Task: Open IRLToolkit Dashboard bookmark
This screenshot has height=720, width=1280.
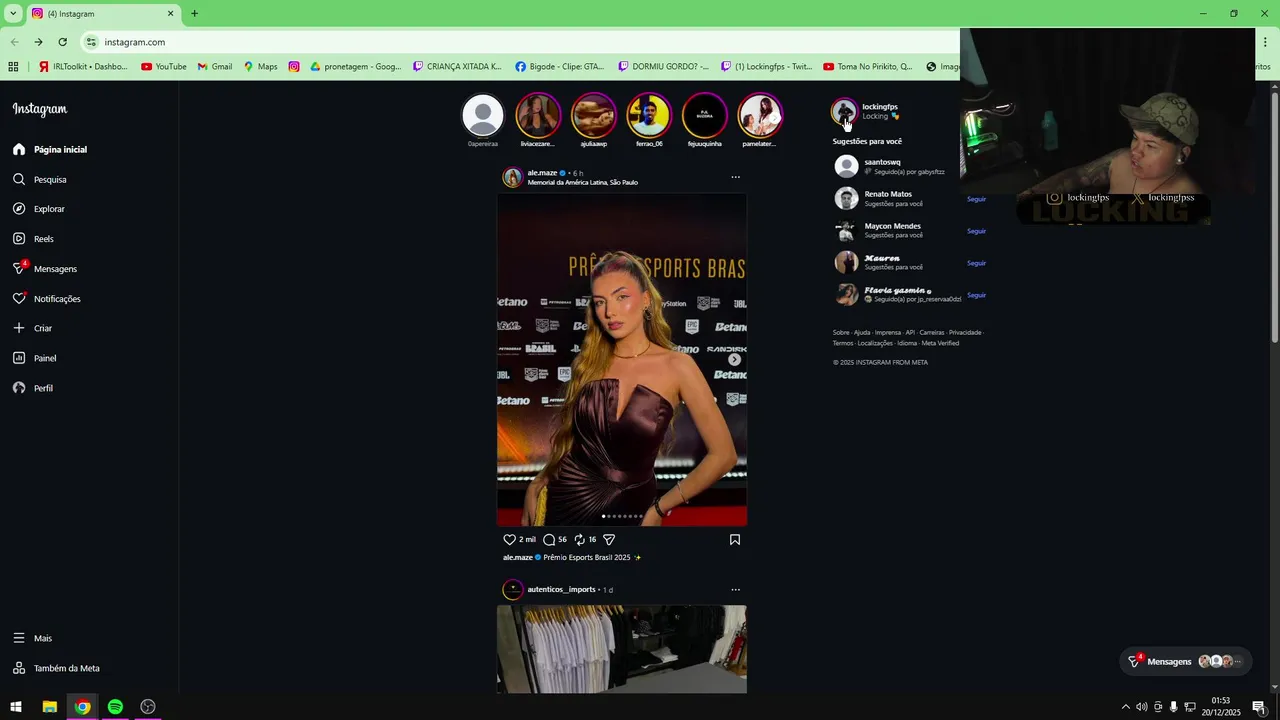Action: pos(83,67)
